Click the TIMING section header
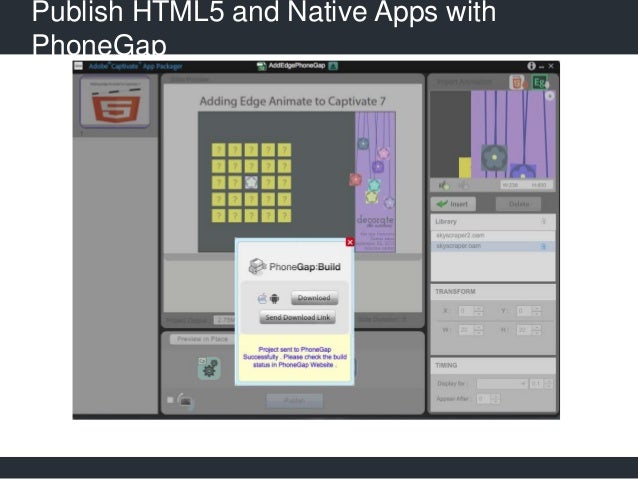The height and width of the screenshot is (479, 638). click(x=493, y=365)
